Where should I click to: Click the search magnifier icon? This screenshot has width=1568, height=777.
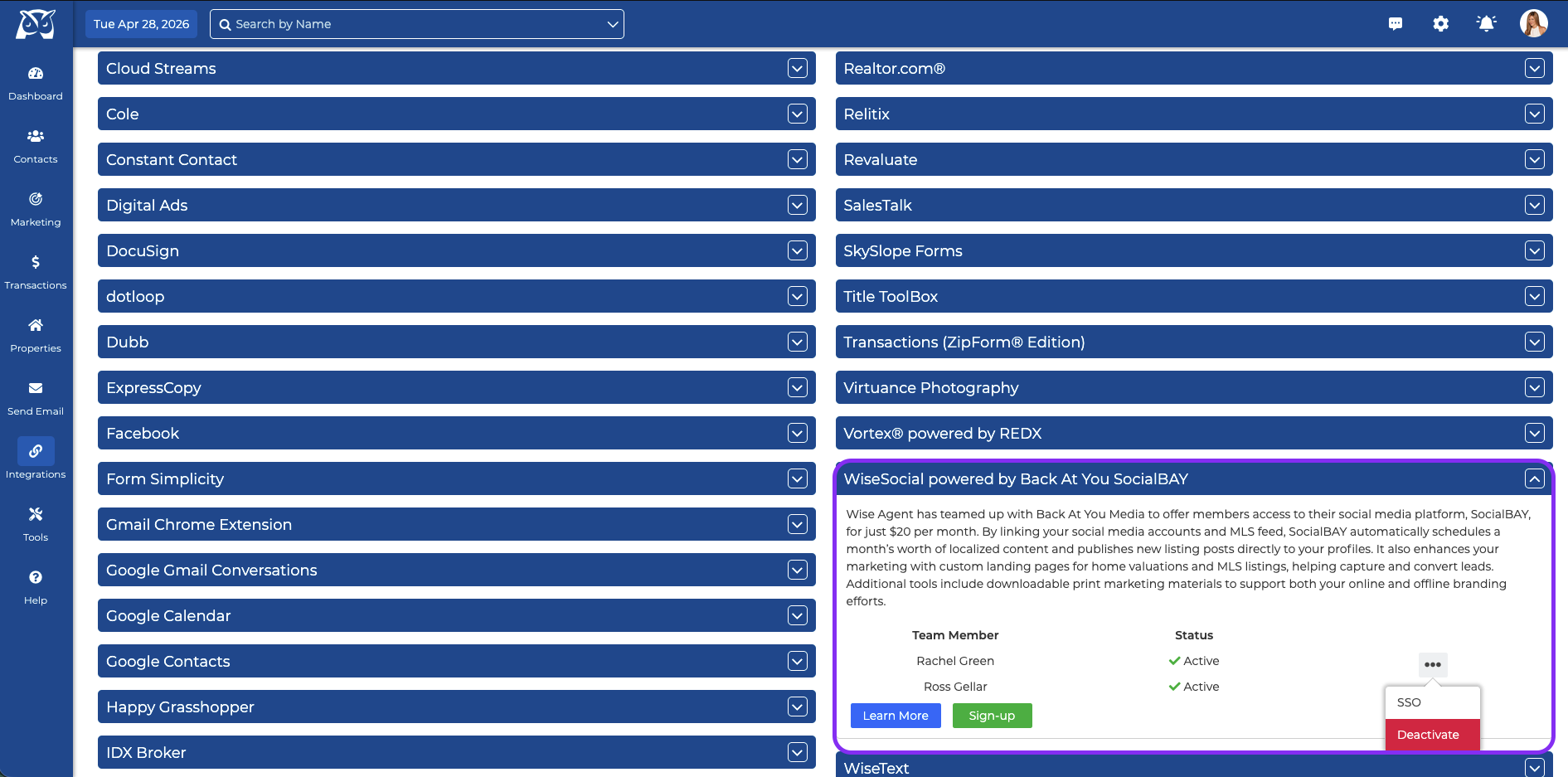coord(225,25)
